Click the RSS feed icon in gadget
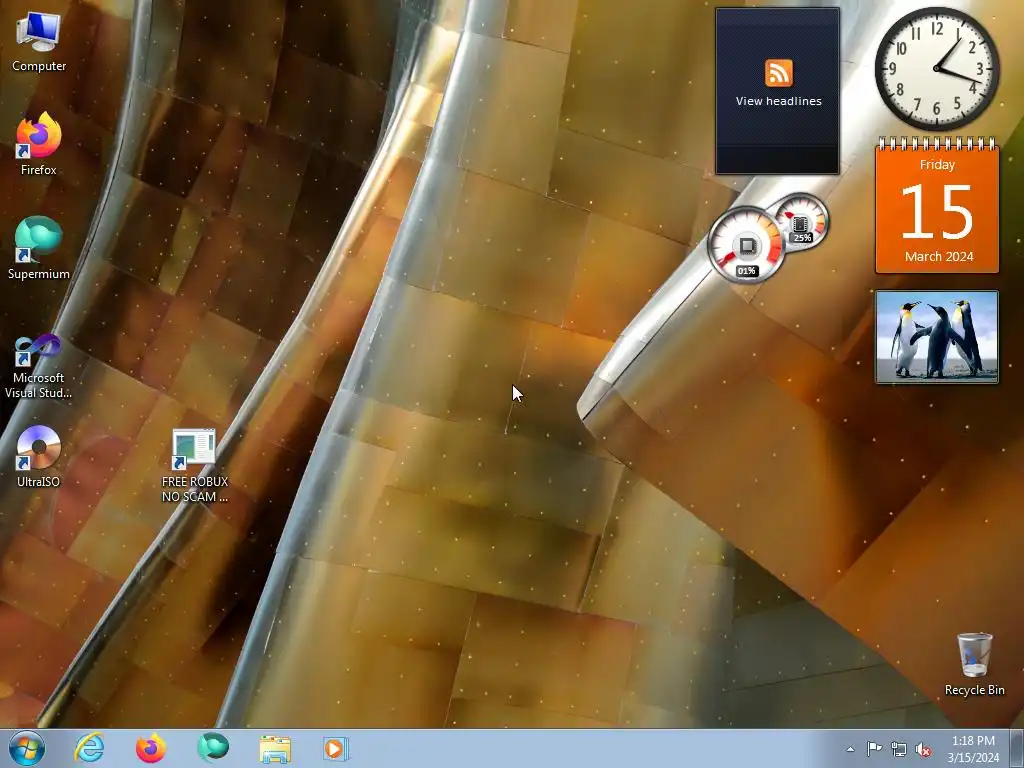This screenshot has width=1024, height=768. 778,72
